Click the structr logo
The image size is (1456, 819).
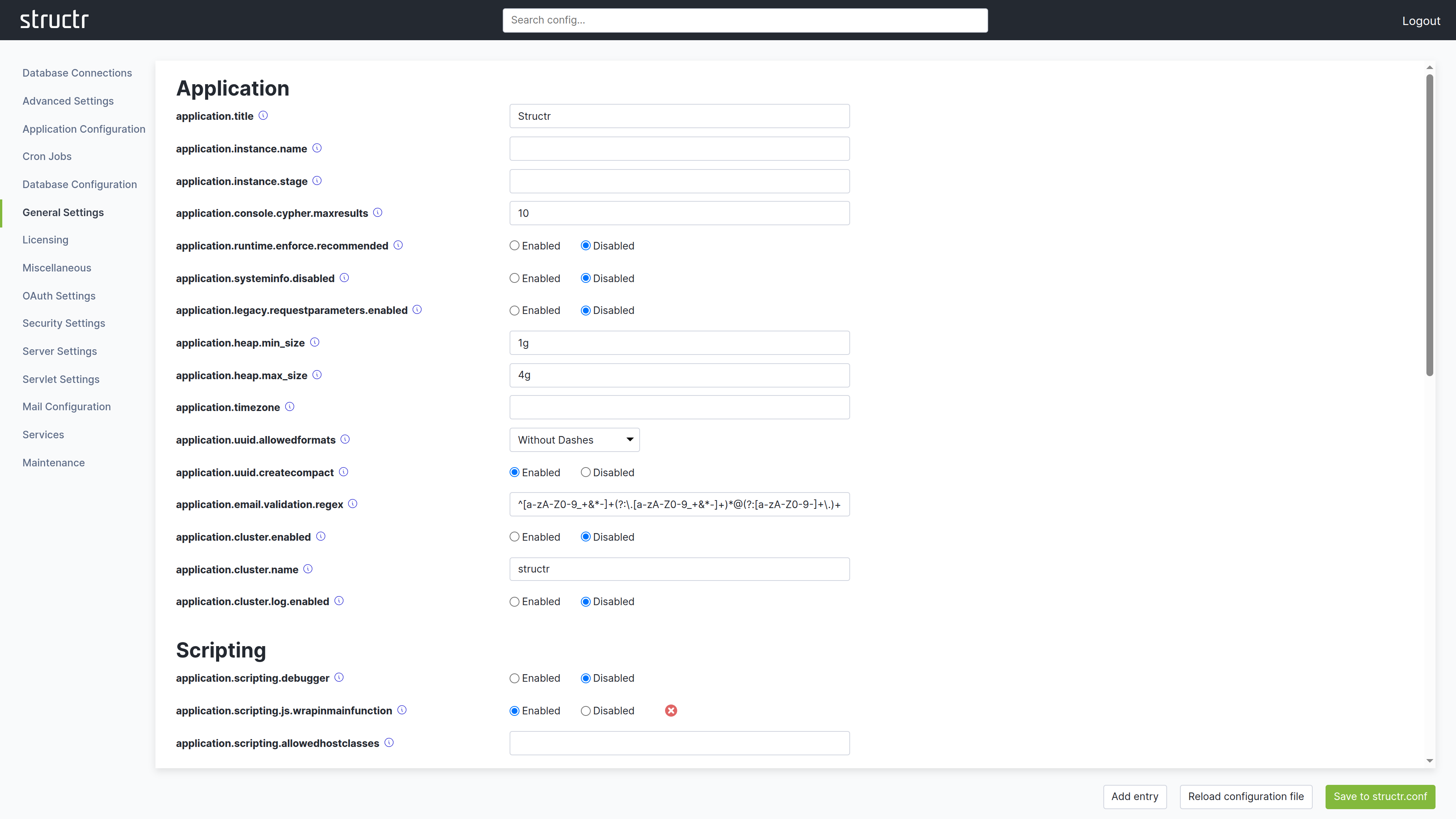[x=54, y=19]
